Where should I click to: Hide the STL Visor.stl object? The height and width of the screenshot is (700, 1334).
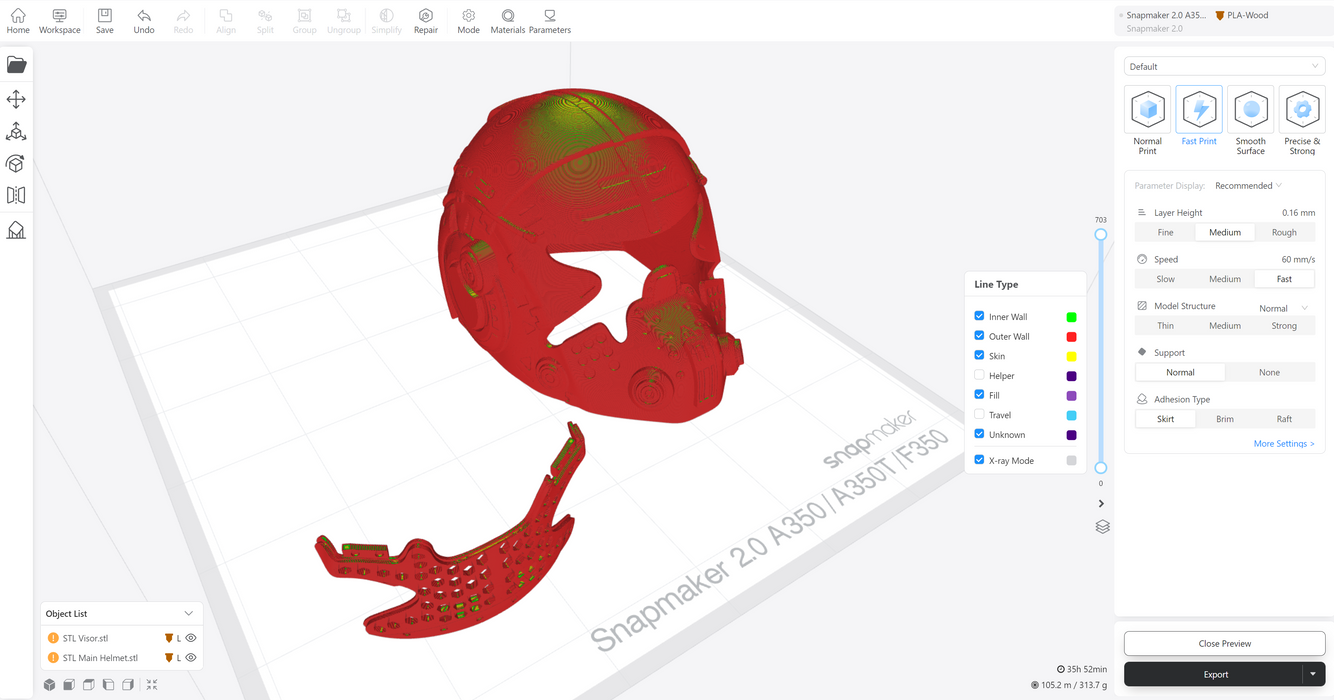click(x=191, y=638)
